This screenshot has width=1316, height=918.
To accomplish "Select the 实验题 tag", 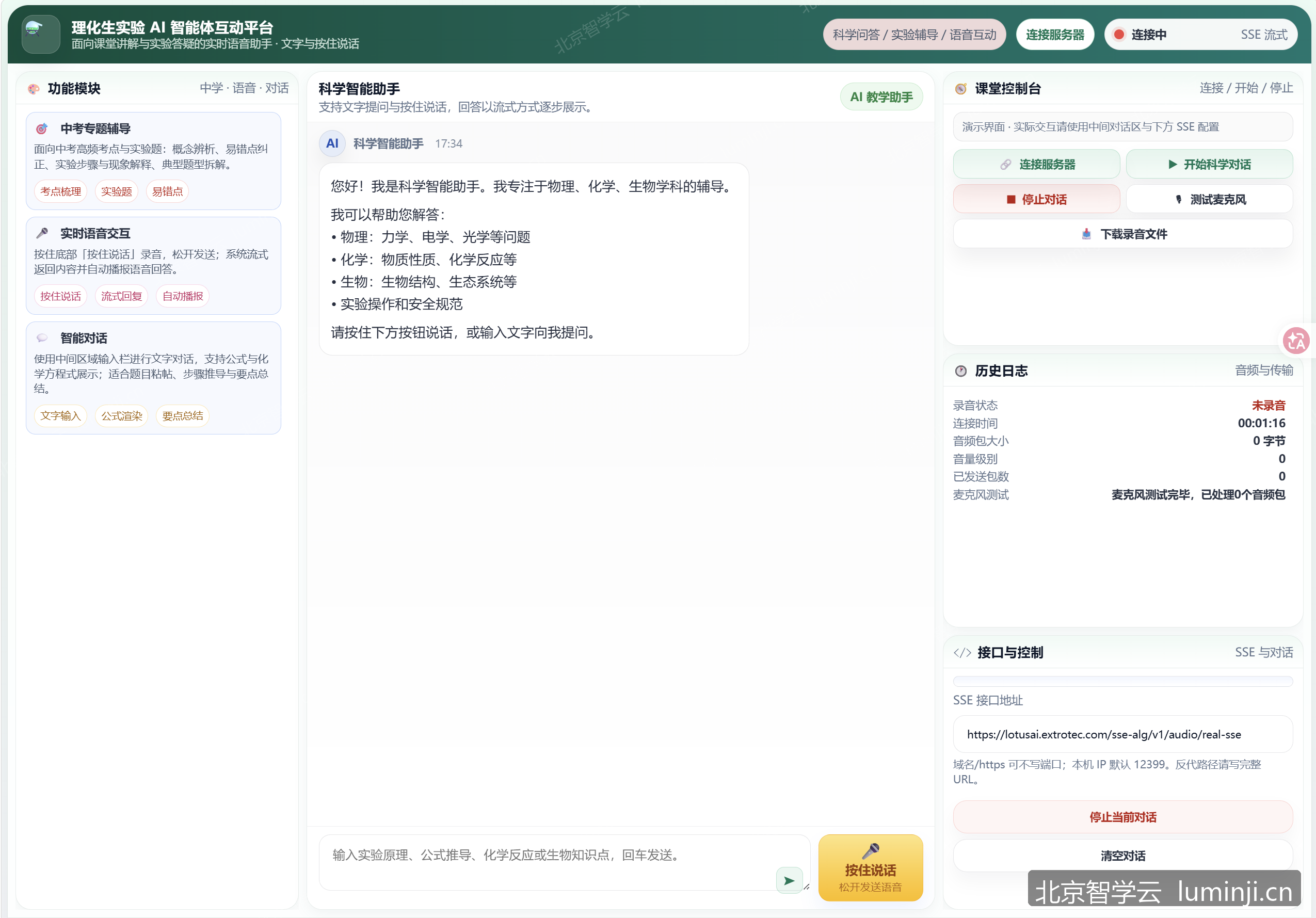I will point(116,191).
